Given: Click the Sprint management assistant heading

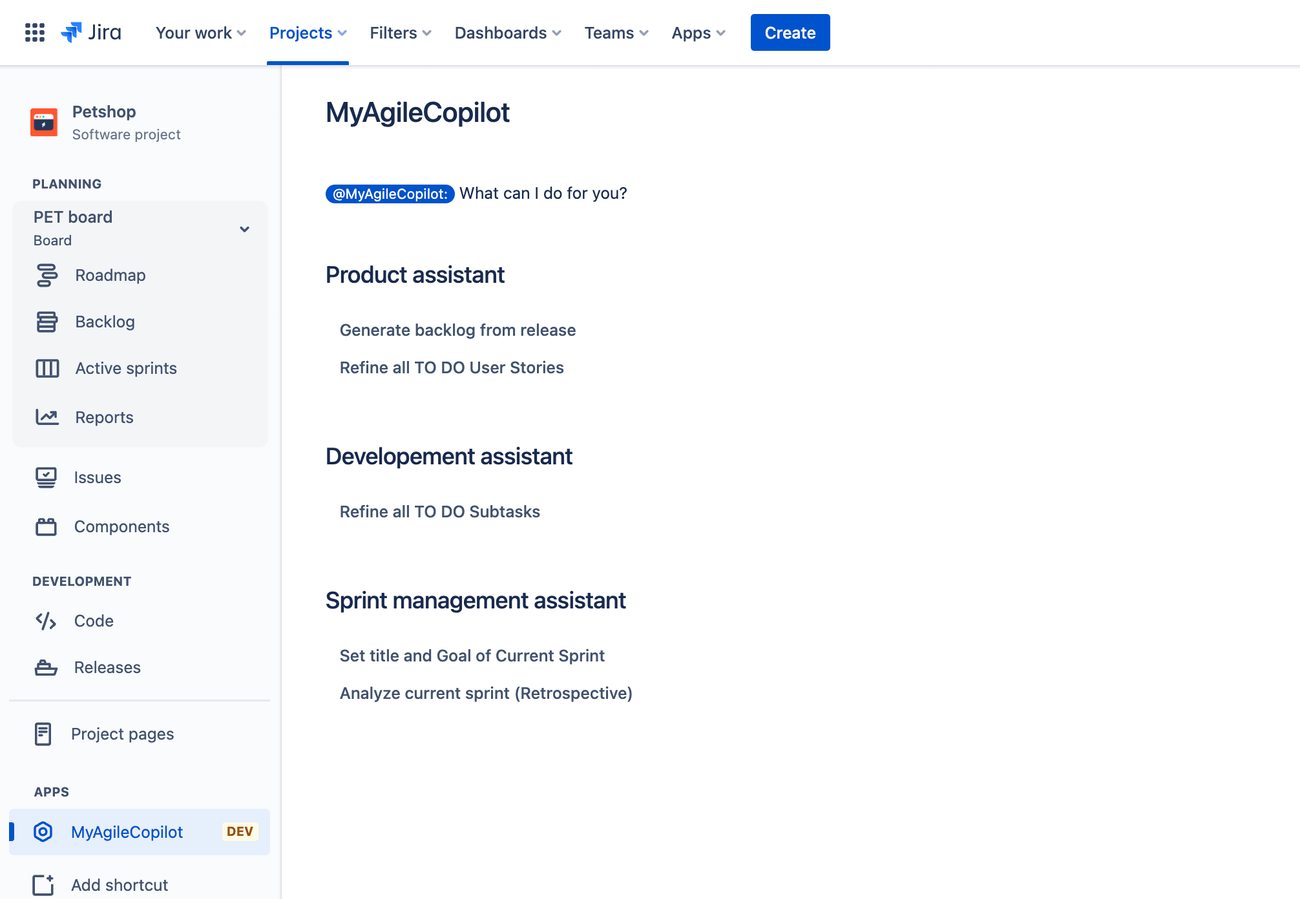Looking at the screenshot, I should [476, 601].
